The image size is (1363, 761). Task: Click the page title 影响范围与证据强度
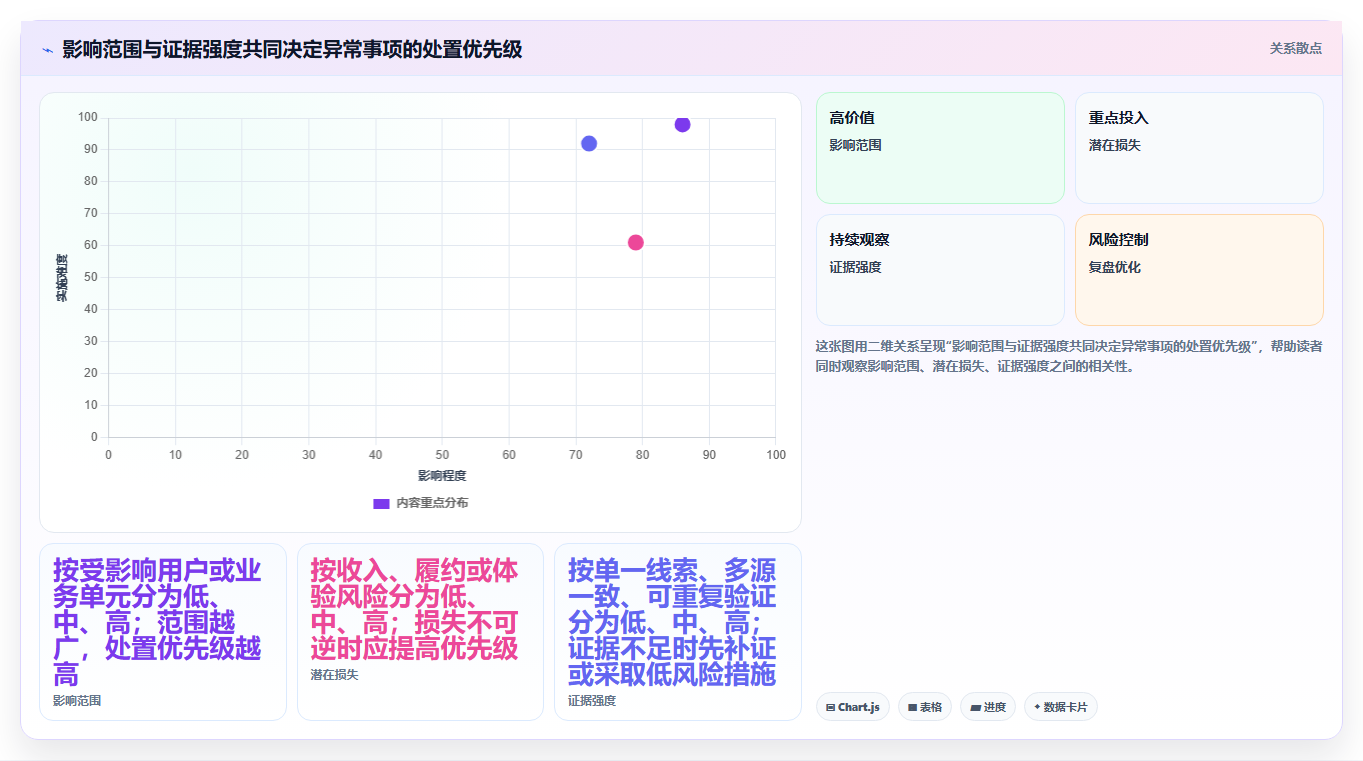click(x=292, y=49)
